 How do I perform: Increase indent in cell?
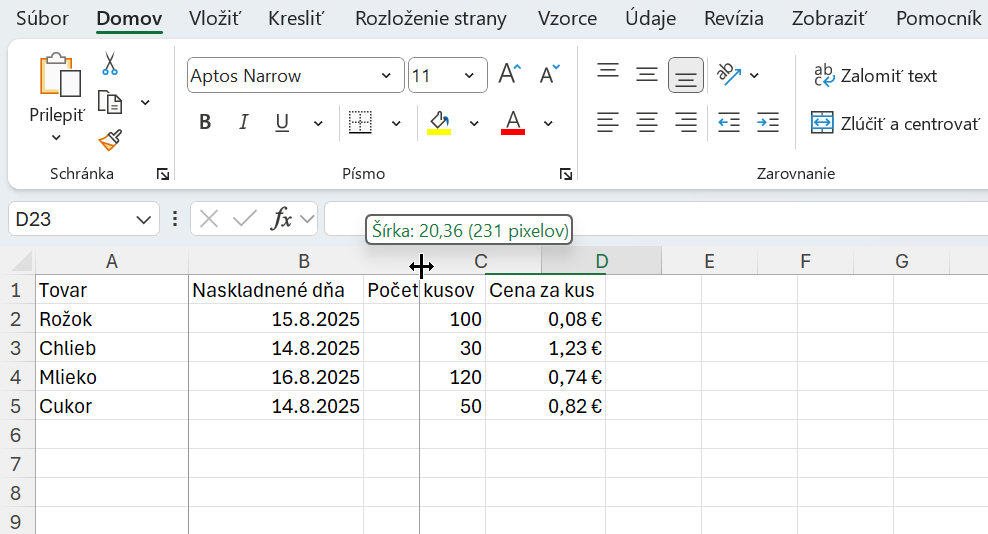tap(767, 122)
